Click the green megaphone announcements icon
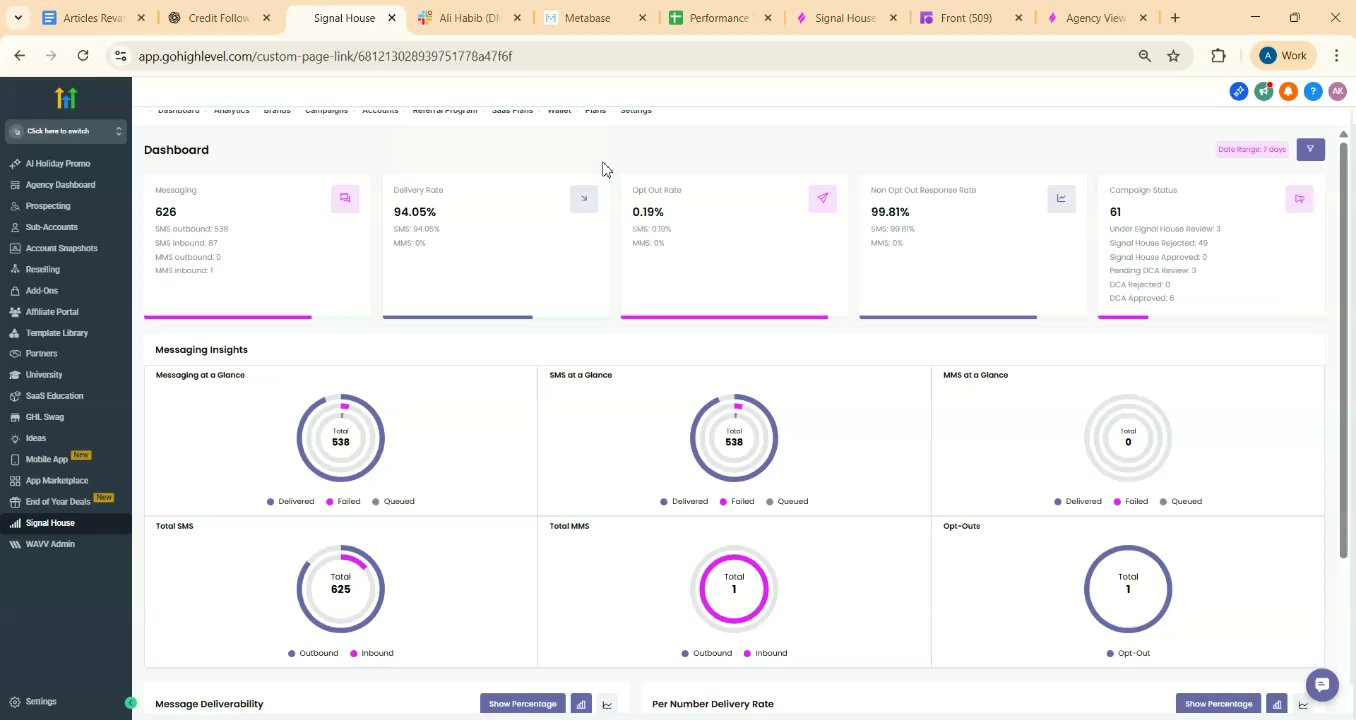The image size is (1356, 720). coord(1264,91)
